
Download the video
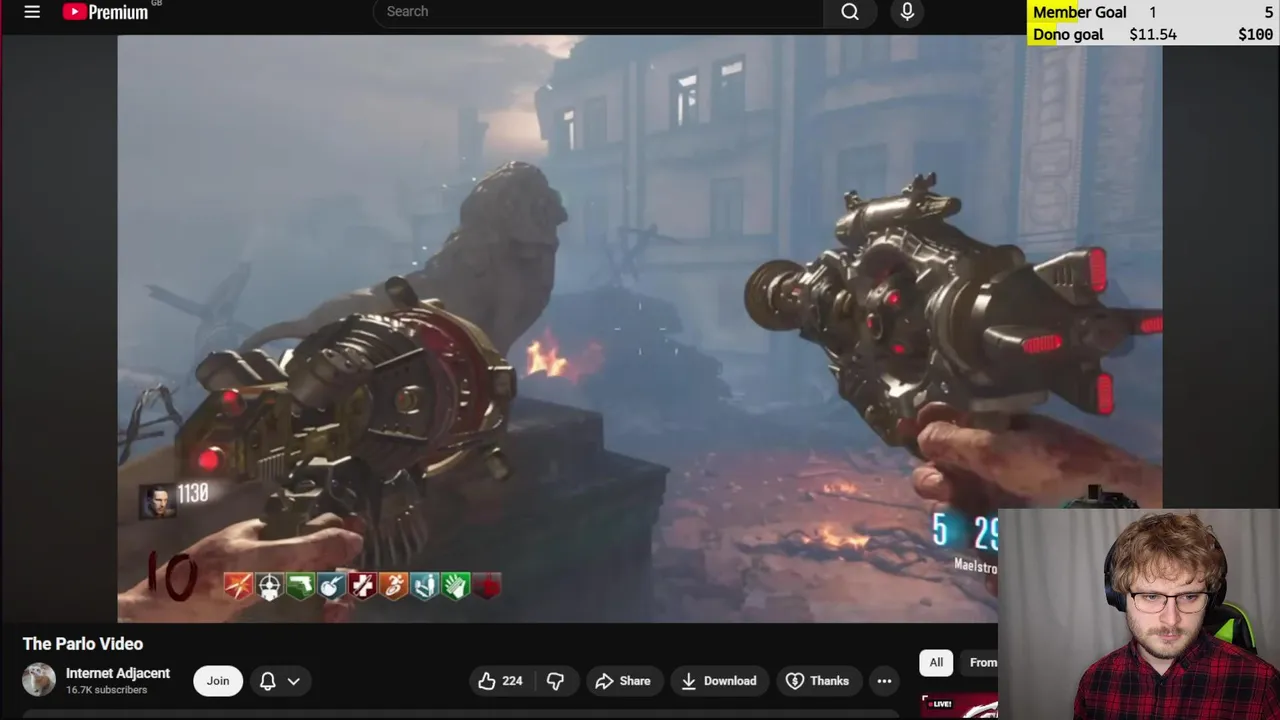pyautogui.click(x=719, y=681)
